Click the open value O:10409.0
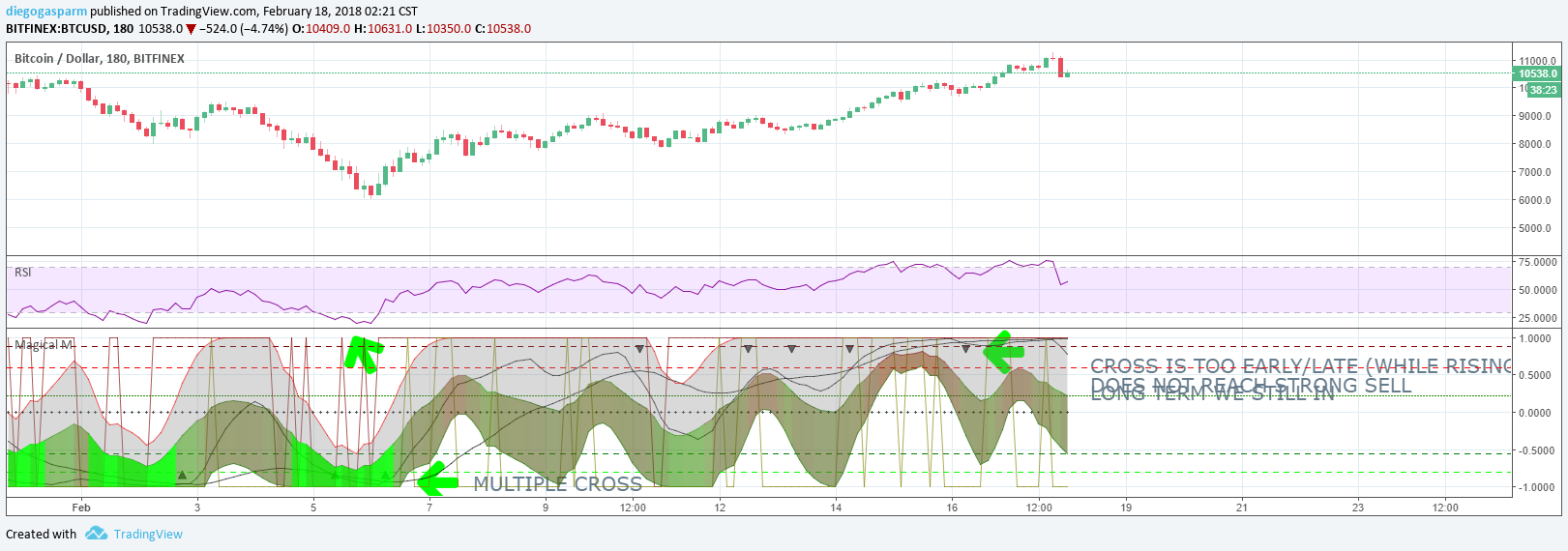 pyautogui.click(x=321, y=29)
